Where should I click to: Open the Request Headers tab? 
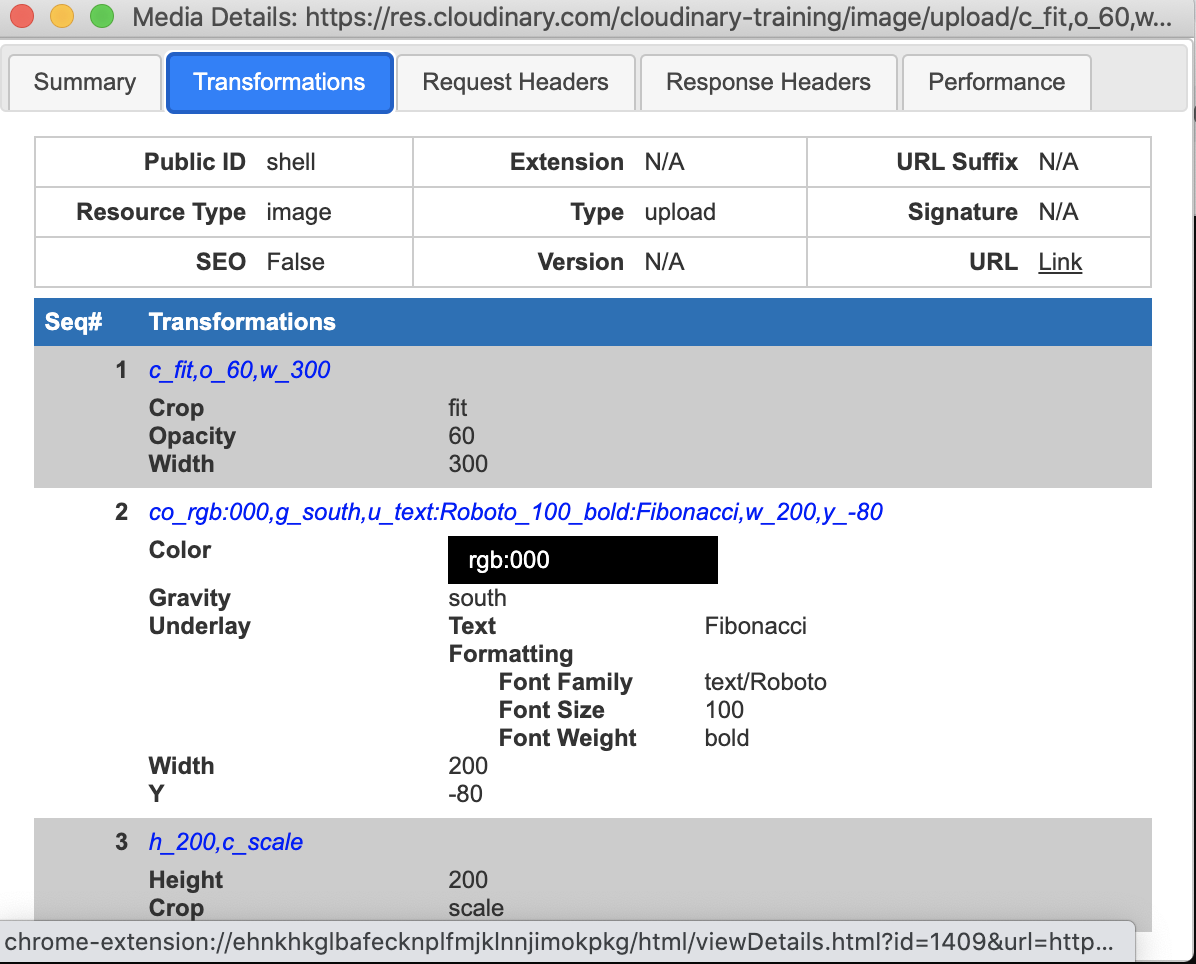[x=515, y=82]
